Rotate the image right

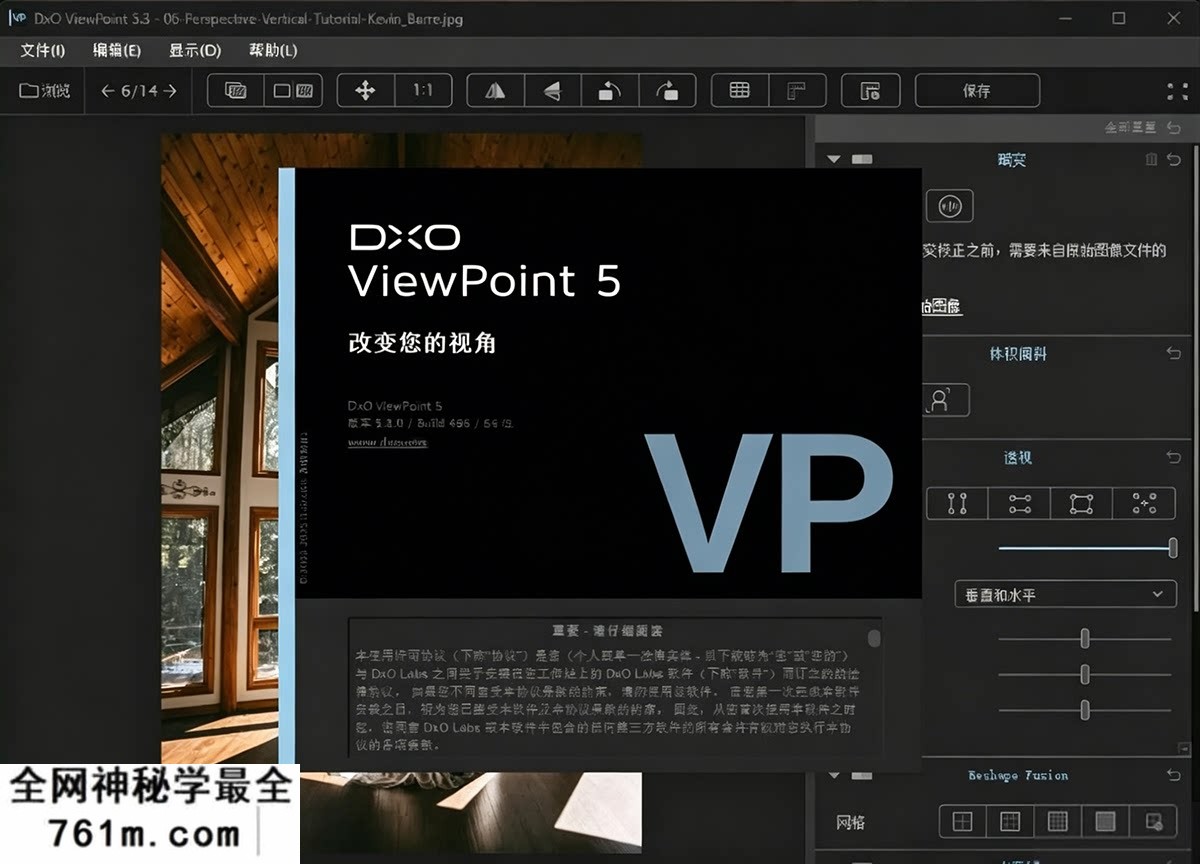(667, 91)
